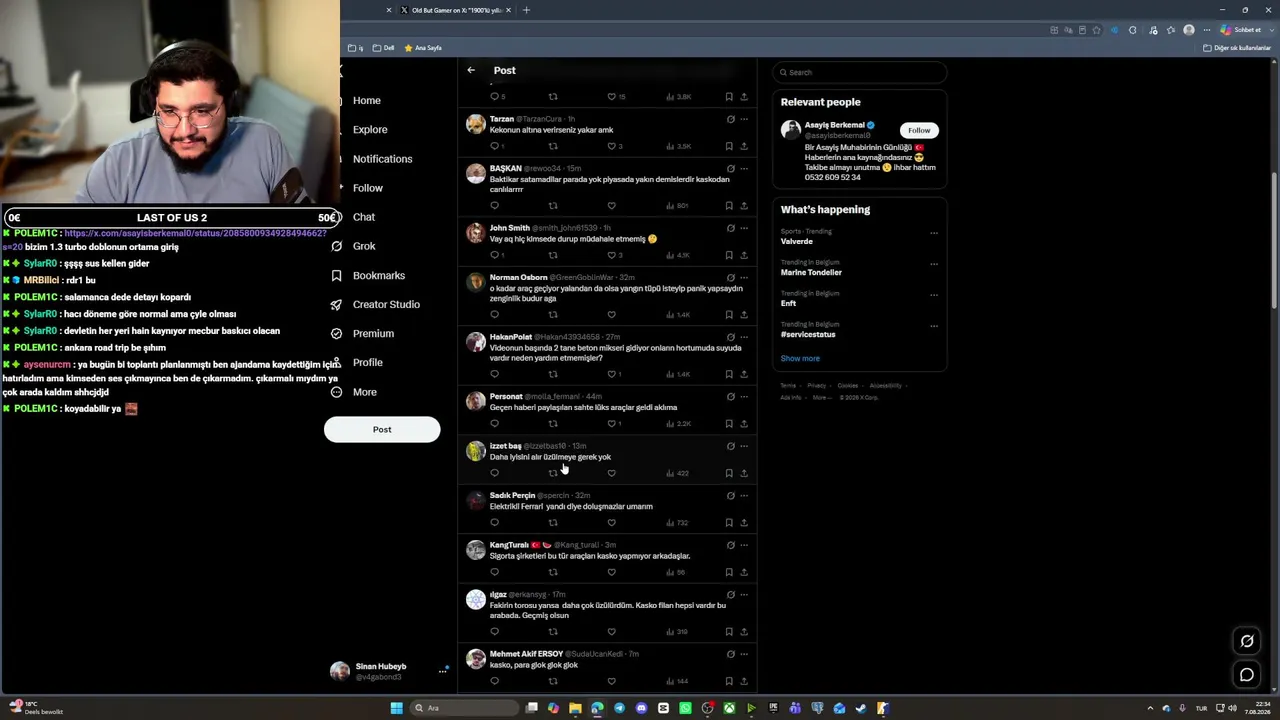Image resolution: width=1280 pixels, height=720 pixels.
Task: Repost Sadık Perçin's reply
Action: coord(553,523)
